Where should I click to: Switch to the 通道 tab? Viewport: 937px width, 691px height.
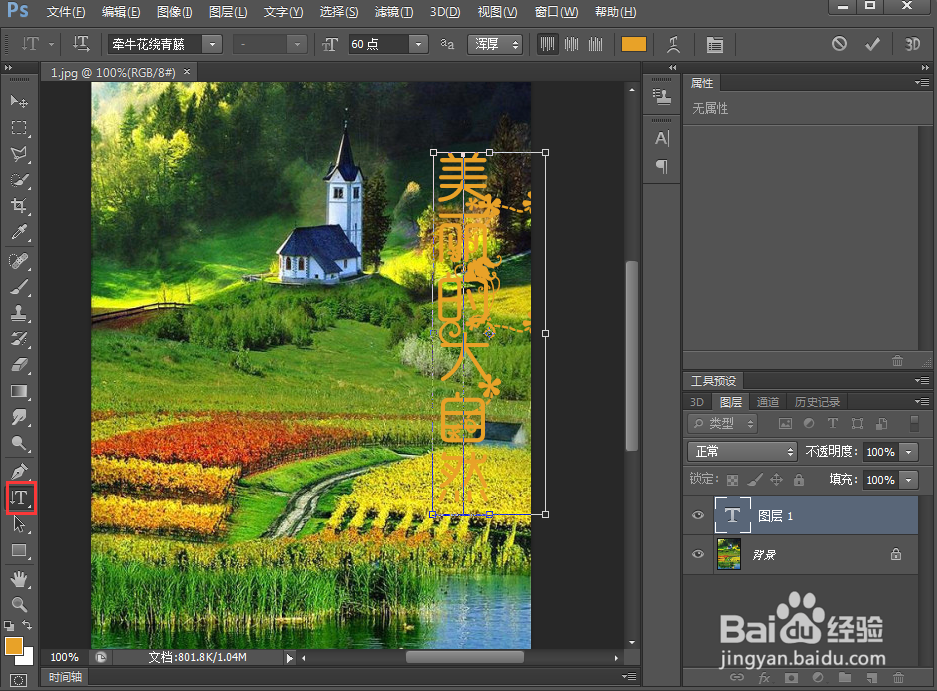coord(768,402)
